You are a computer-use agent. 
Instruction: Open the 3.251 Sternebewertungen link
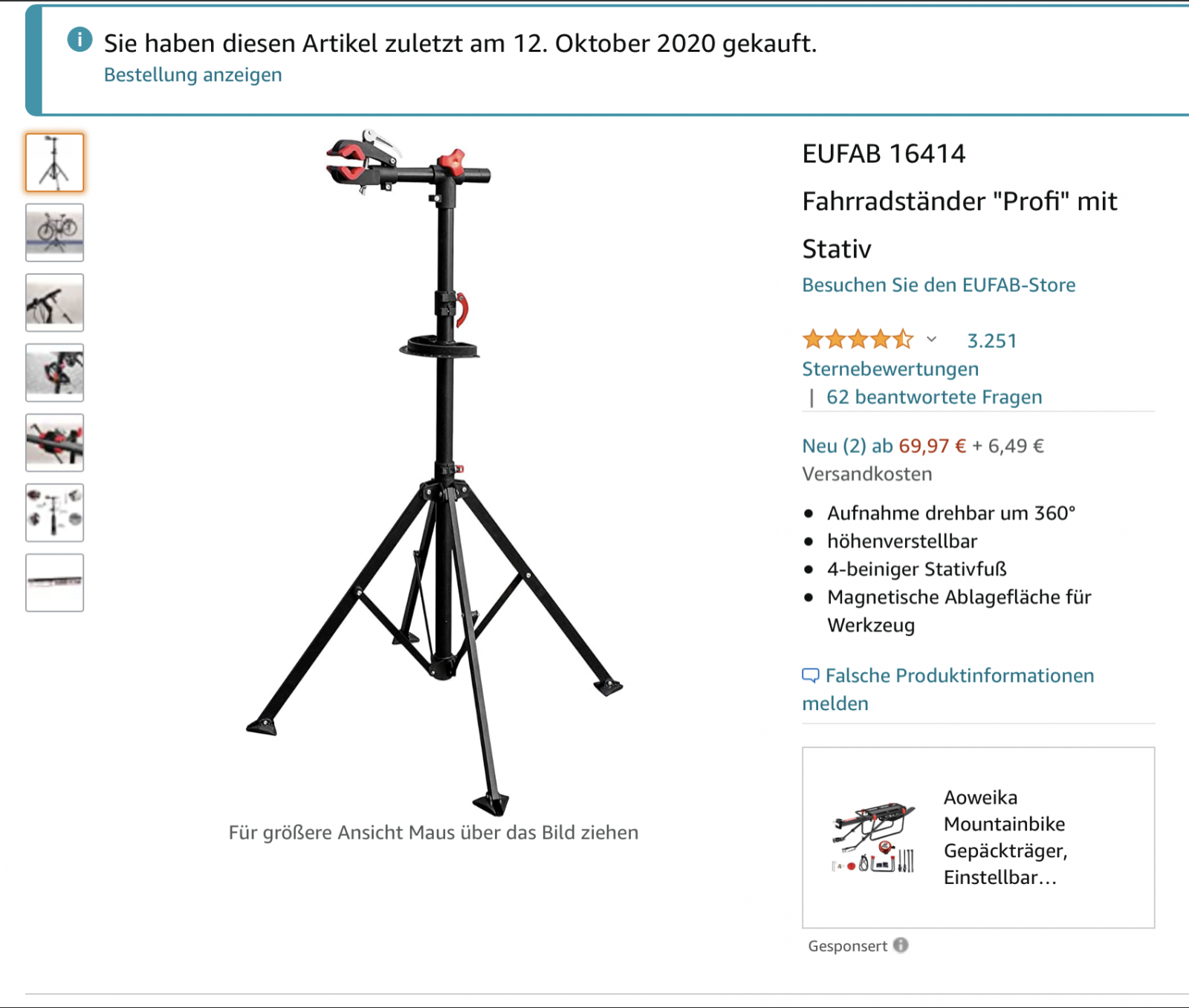[910, 354]
